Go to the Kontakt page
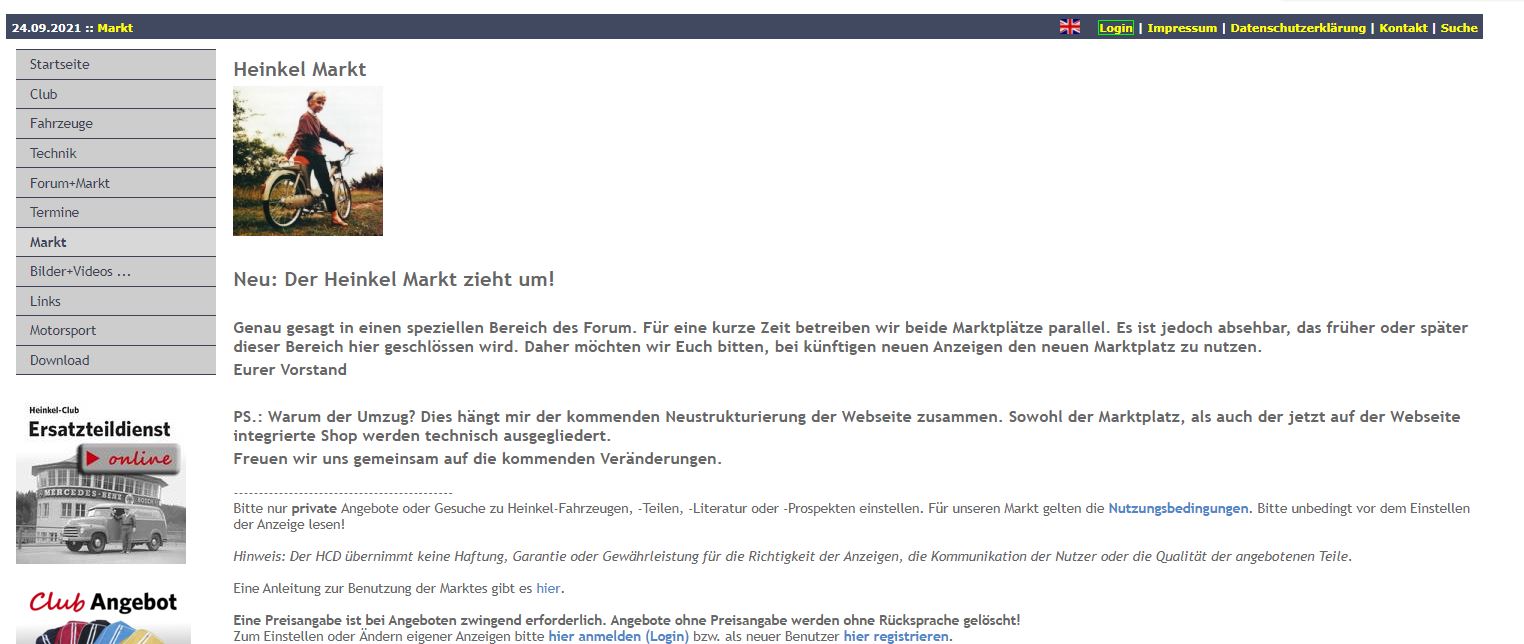1524x644 pixels. tap(1403, 28)
